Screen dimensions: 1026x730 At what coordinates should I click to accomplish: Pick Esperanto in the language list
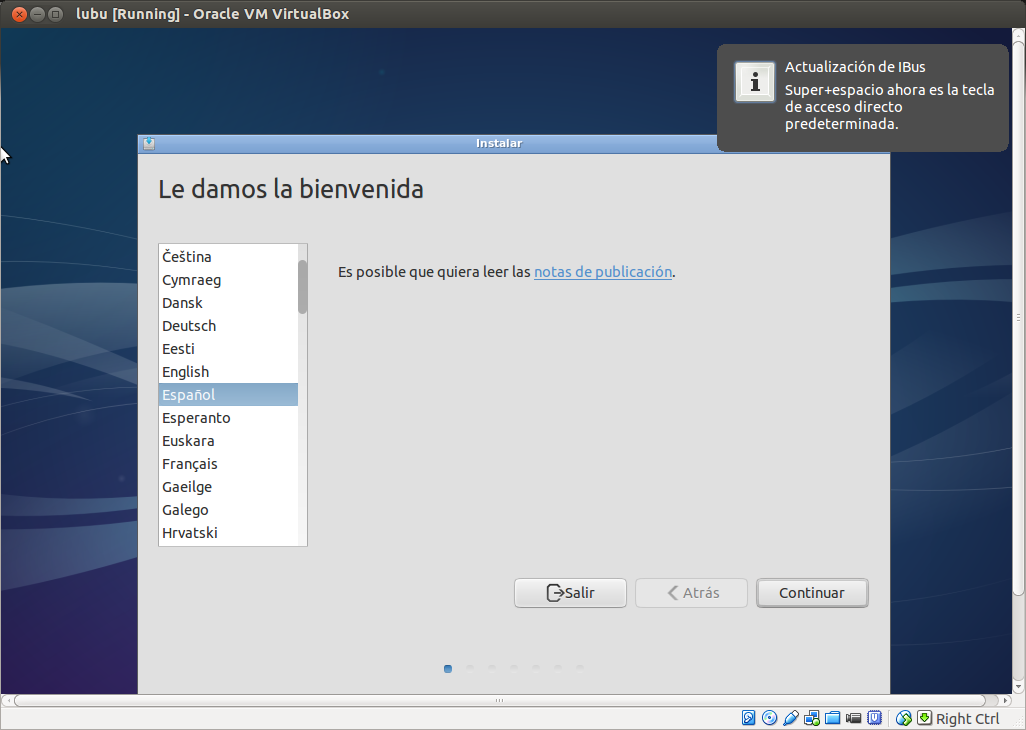pos(196,418)
